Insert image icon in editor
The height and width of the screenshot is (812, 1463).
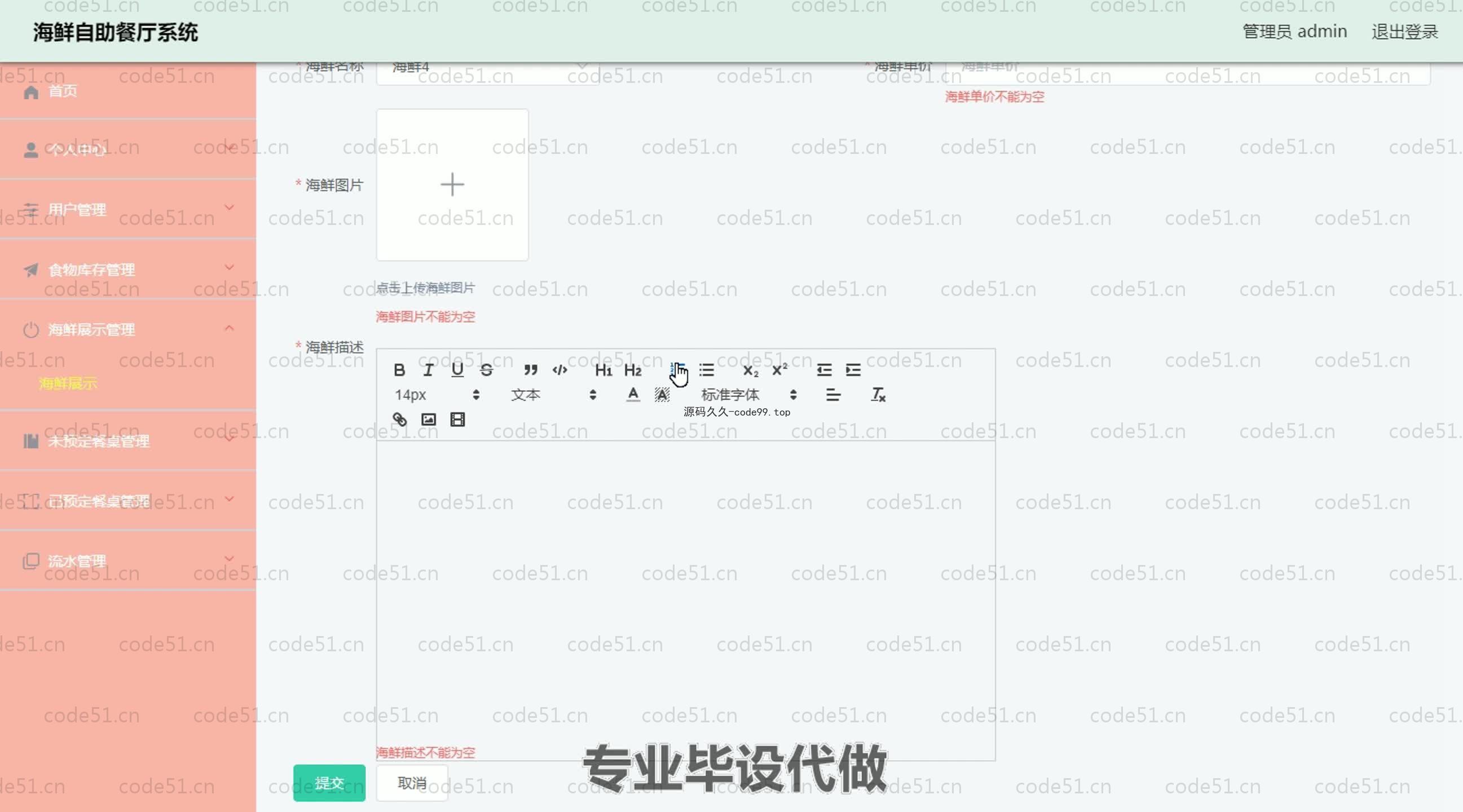[428, 420]
